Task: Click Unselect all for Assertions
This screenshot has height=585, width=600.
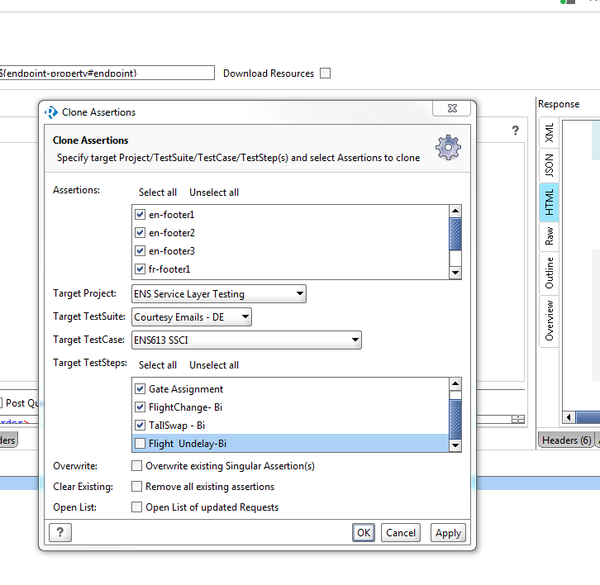Action: [214, 193]
